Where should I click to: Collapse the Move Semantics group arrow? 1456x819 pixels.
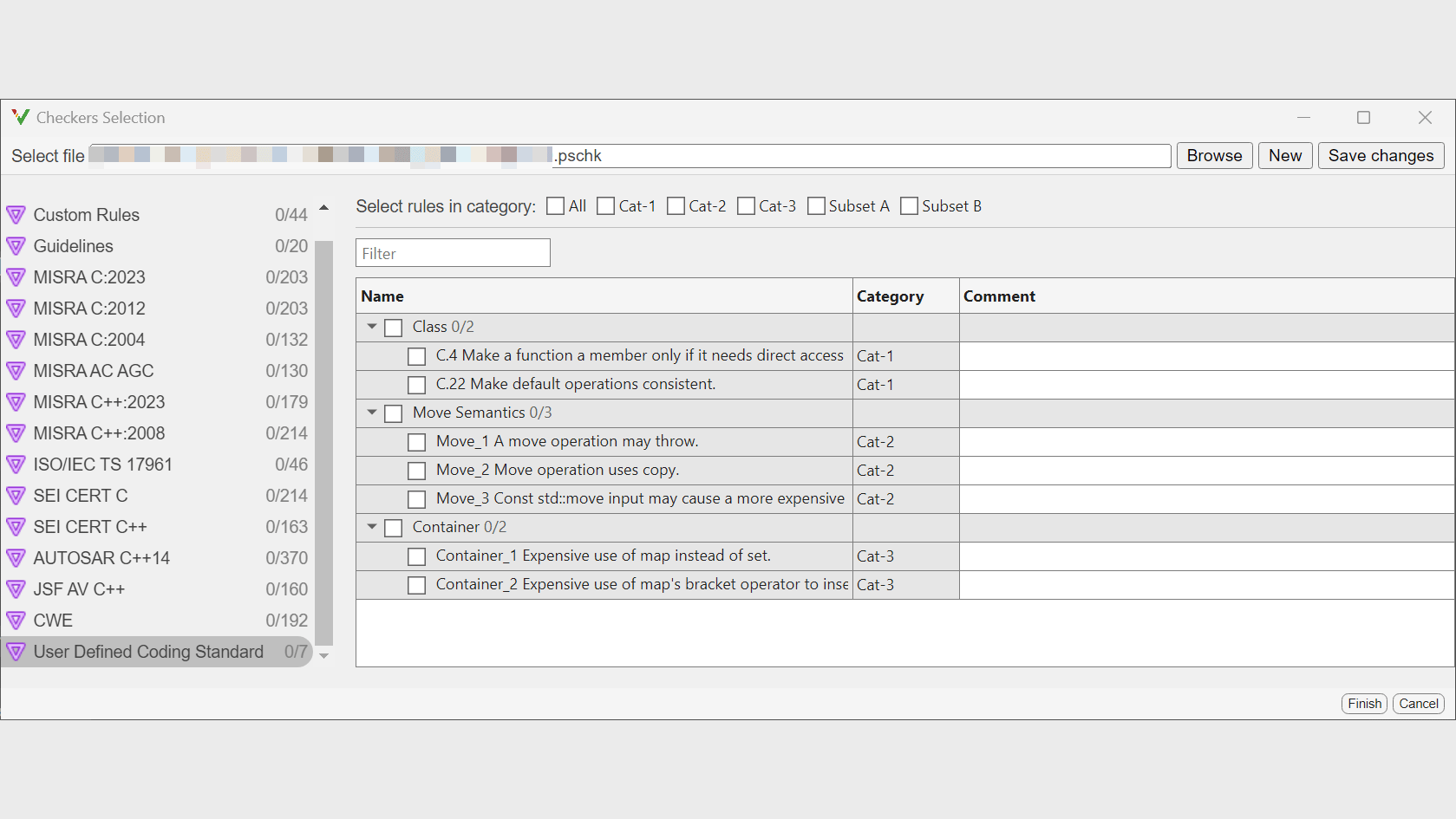tap(372, 413)
